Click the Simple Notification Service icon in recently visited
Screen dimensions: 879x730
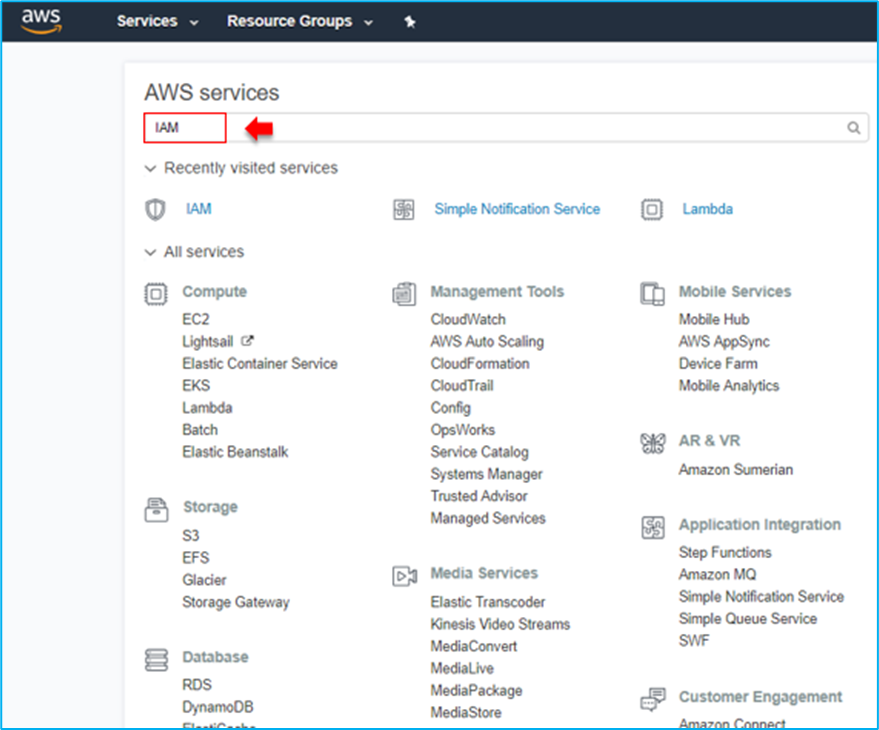tap(404, 210)
